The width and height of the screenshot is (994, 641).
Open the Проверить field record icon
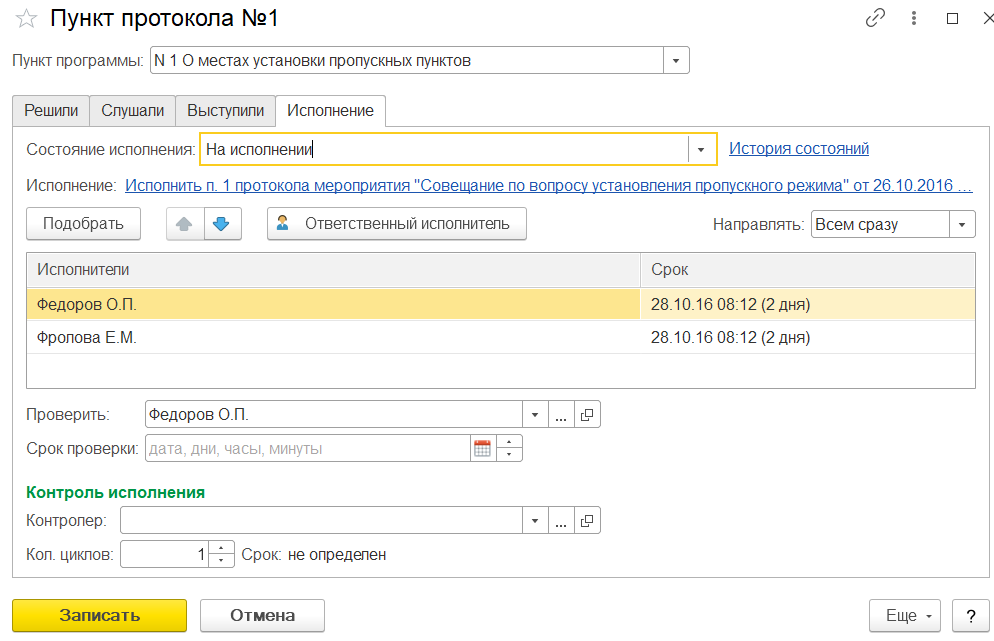point(587,414)
